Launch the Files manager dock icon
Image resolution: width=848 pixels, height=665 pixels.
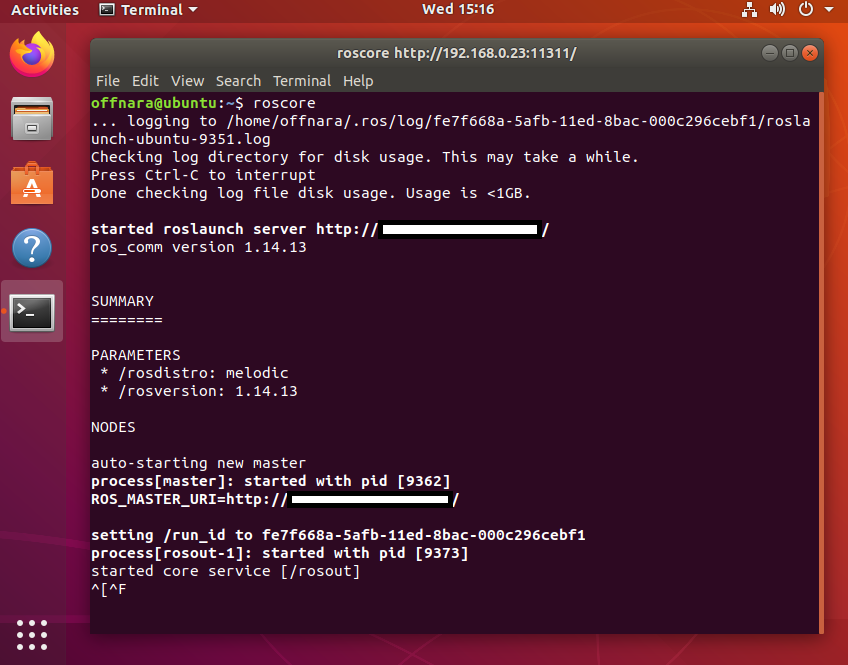[x=31, y=118]
